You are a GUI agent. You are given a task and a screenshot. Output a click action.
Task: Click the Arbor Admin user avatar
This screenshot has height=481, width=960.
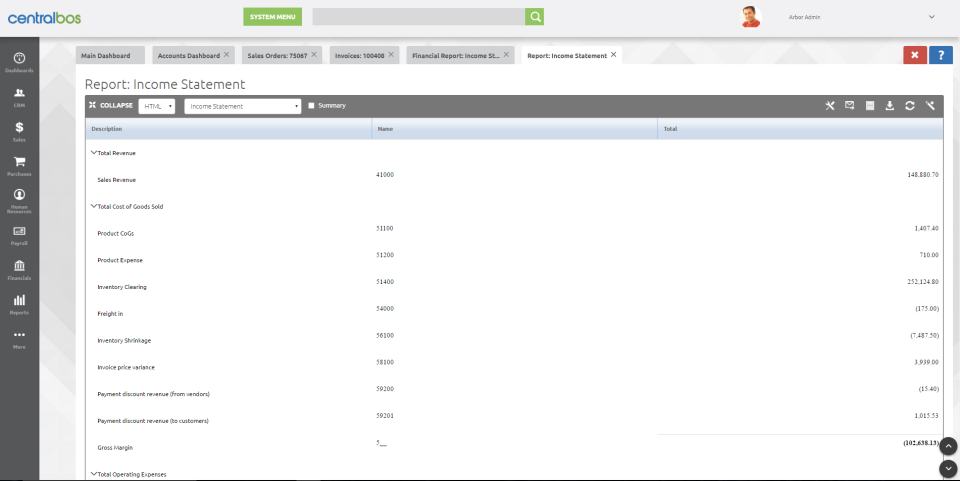coord(751,17)
